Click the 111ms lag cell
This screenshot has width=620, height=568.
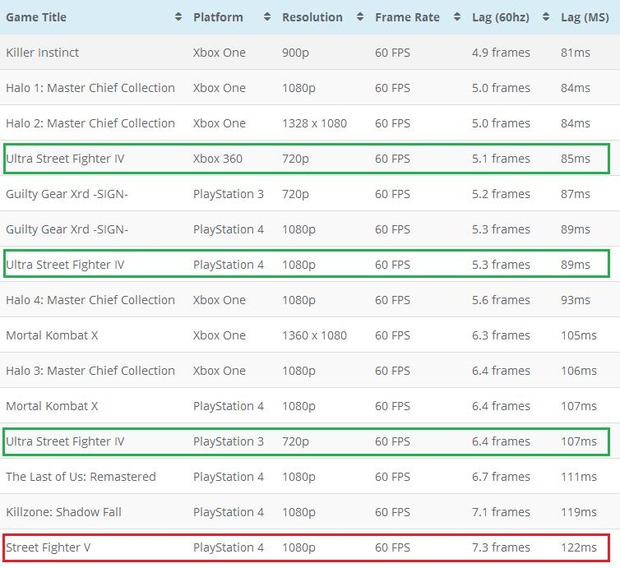point(578,477)
